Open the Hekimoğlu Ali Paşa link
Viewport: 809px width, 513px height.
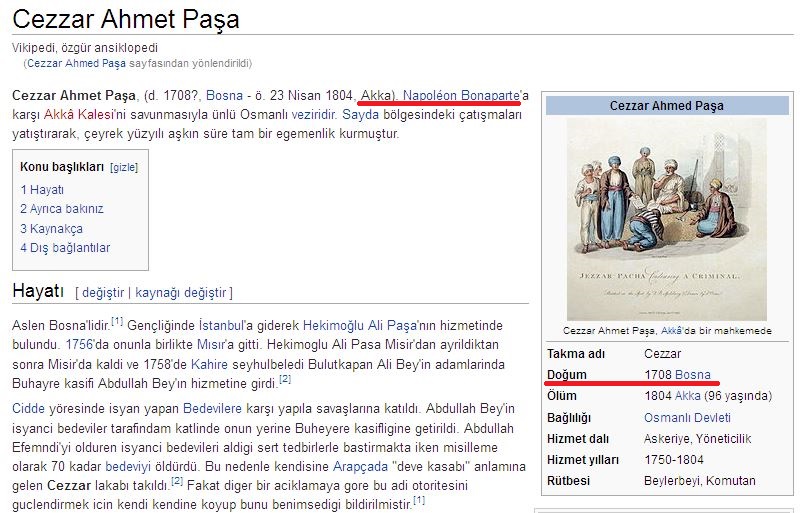pos(360,326)
